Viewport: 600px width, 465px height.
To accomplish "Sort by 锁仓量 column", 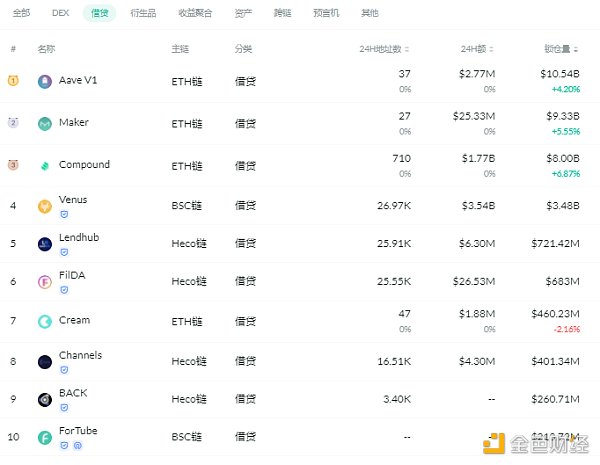I will click(561, 49).
